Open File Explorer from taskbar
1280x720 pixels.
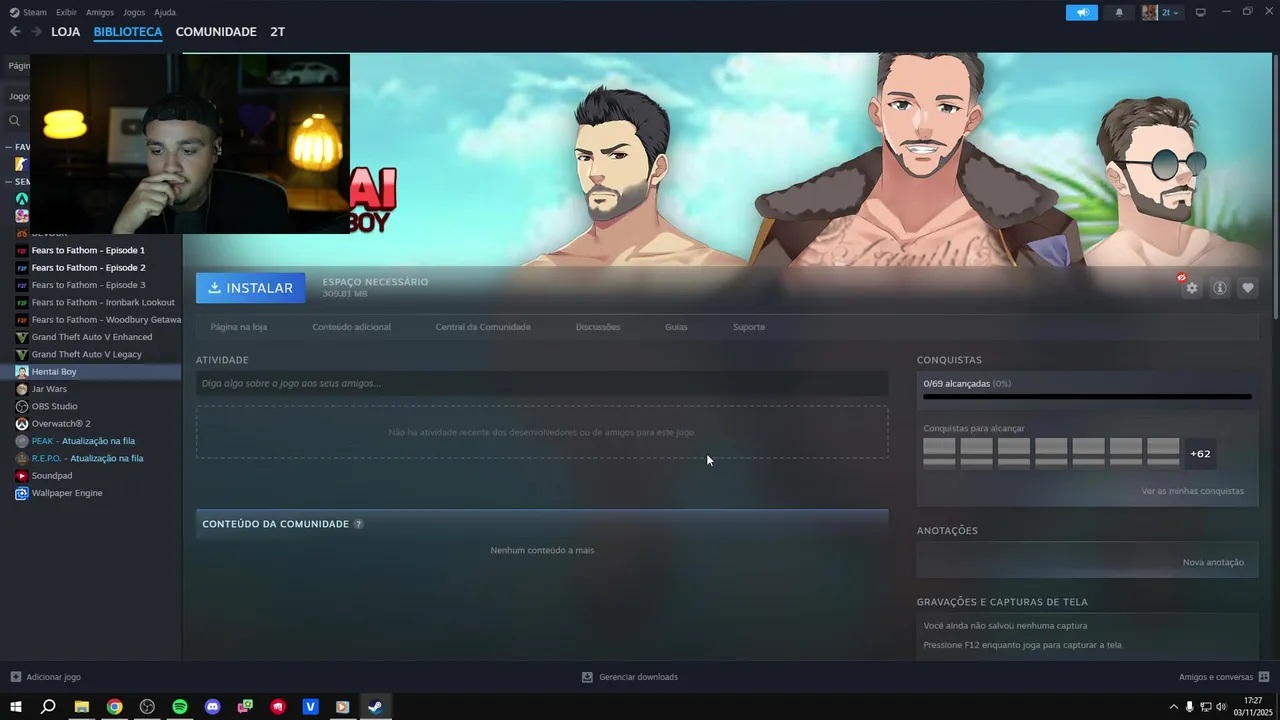pos(82,707)
